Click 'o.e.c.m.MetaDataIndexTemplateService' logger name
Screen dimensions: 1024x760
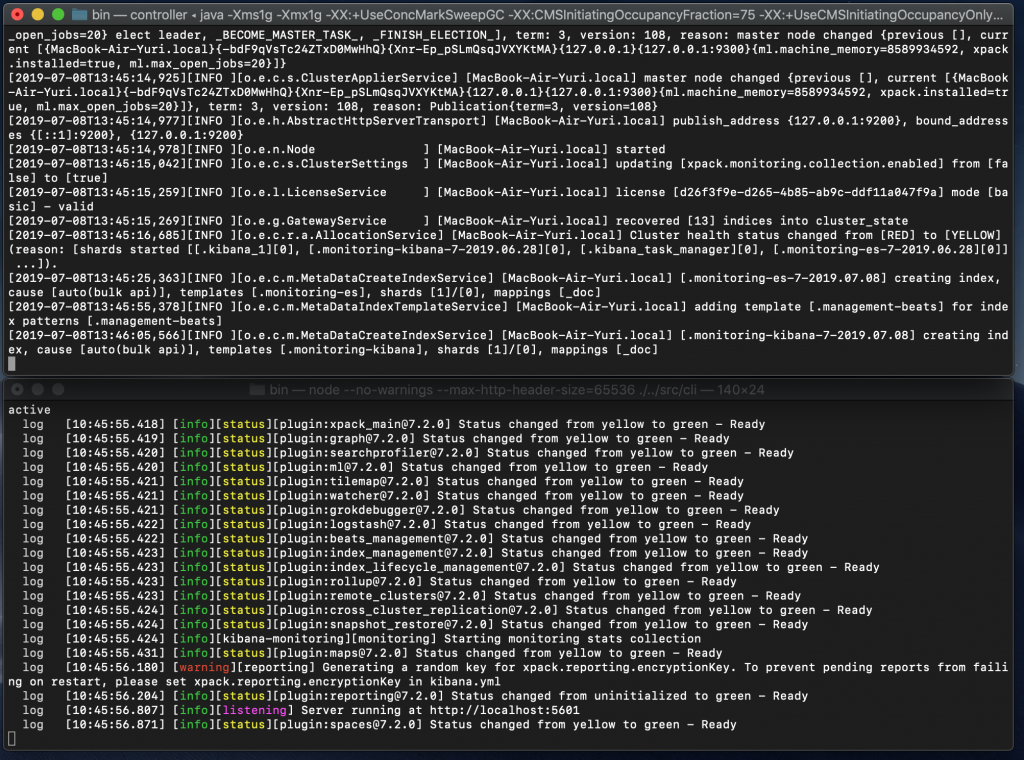click(373, 307)
